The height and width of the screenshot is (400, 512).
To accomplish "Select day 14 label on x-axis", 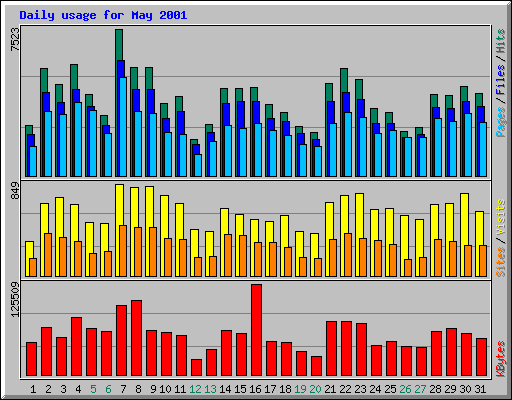I will pyautogui.click(x=225, y=389).
